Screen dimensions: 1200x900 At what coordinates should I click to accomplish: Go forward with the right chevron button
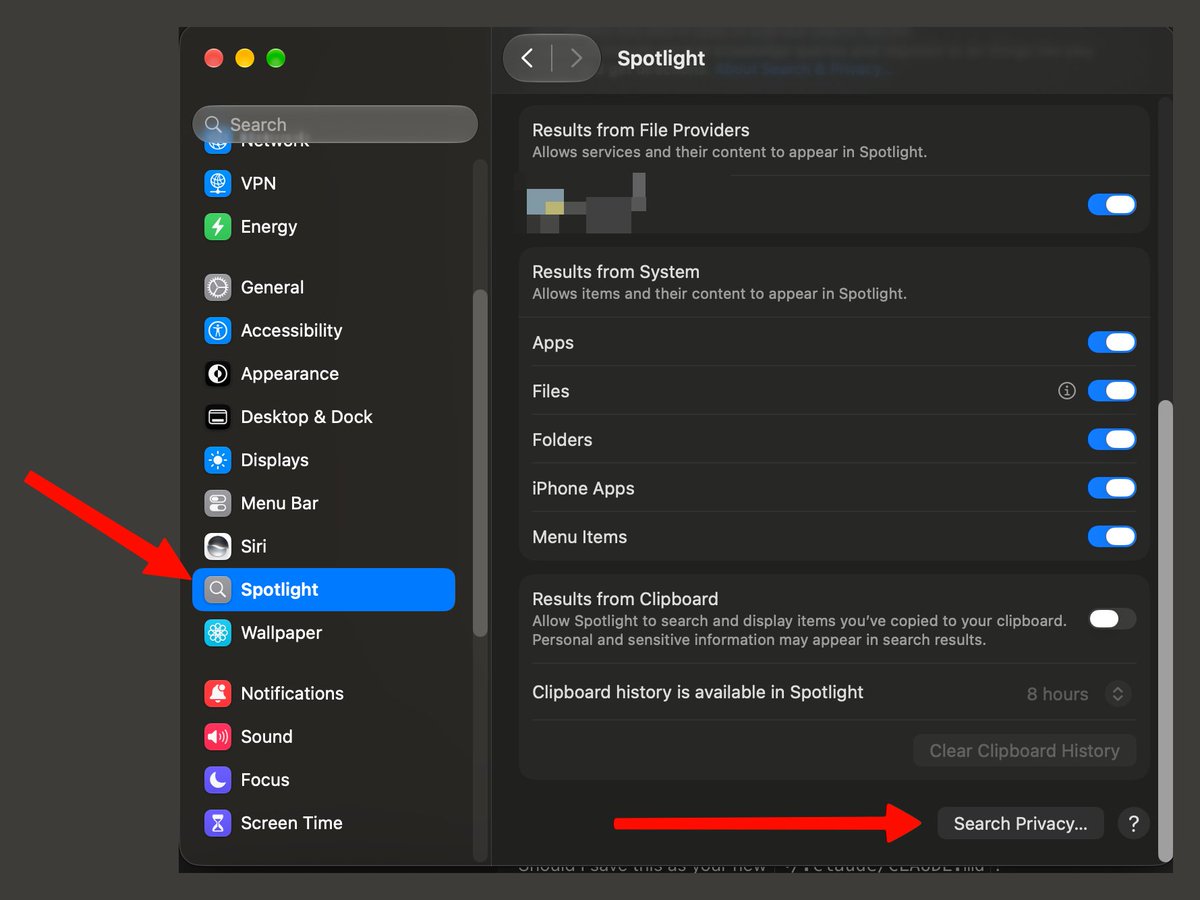(576, 58)
